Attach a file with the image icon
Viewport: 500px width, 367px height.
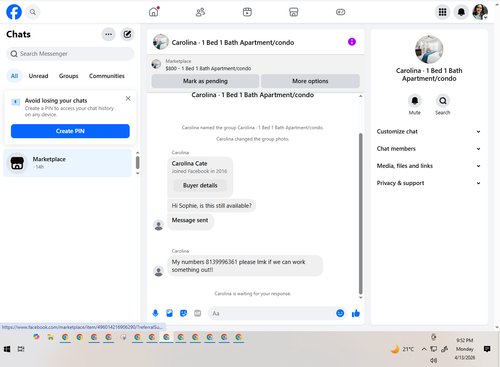[x=169, y=313]
